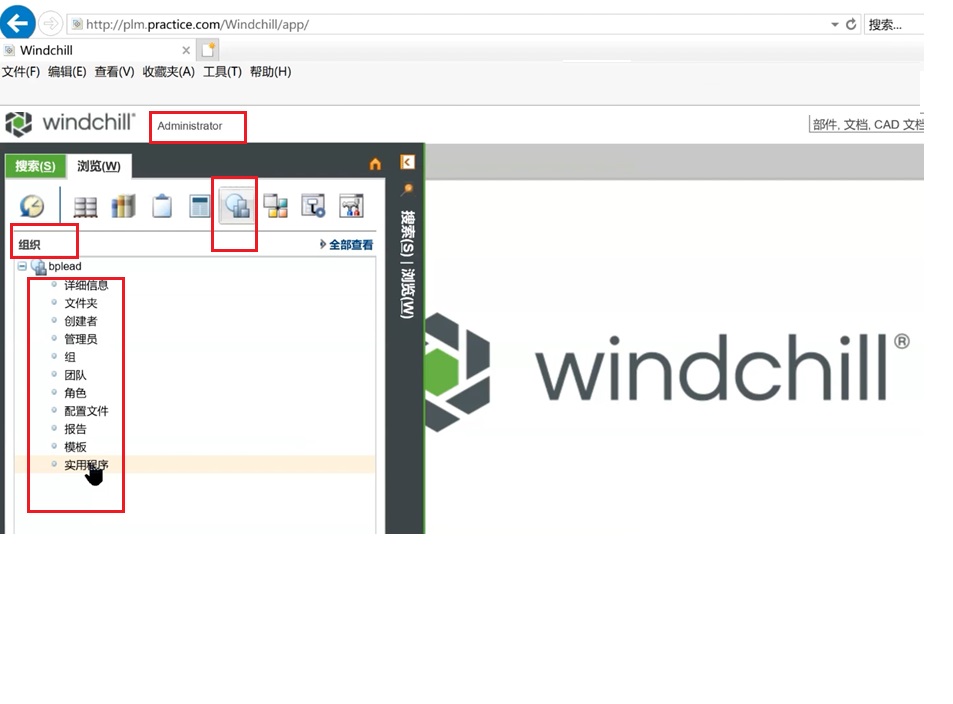This screenshot has height=704, width=953.
Task: Open the 文件(F) menu
Action: pyautogui.click(x=21, y=72)
